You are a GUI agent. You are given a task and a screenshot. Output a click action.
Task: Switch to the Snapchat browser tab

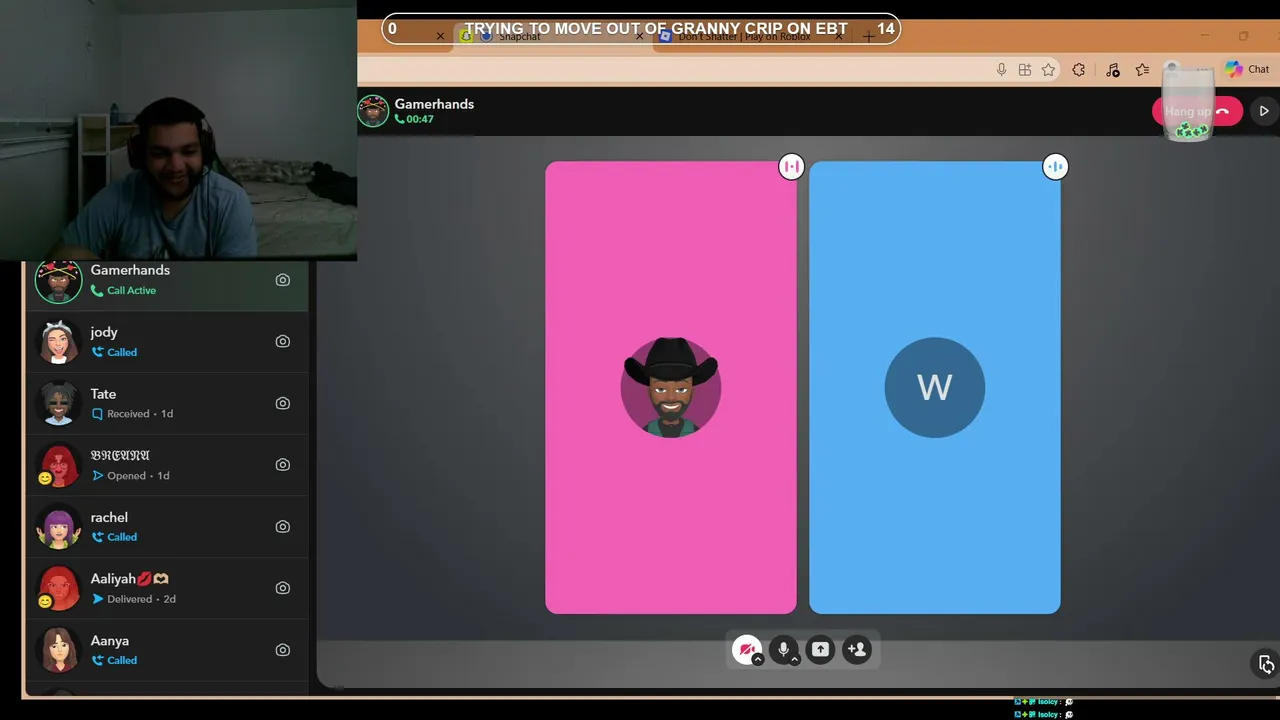click(x=550, y=36)
